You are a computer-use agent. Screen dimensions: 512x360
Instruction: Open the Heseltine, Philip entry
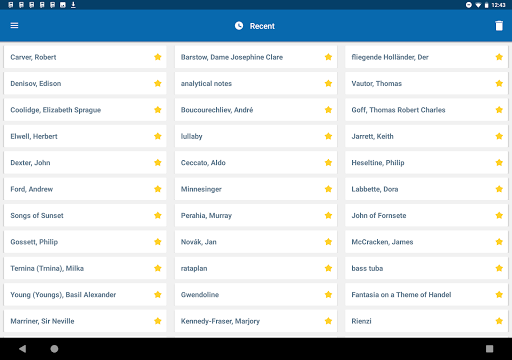click(427, 163)
